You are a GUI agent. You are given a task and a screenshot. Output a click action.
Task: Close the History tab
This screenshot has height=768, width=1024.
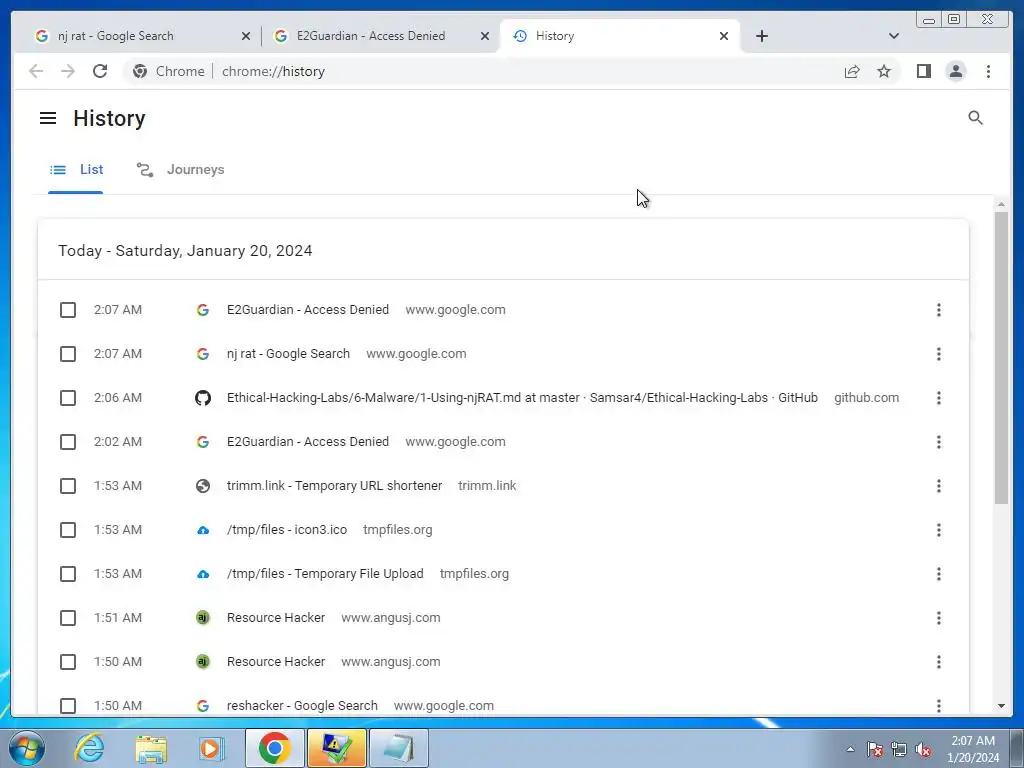pos(724,36)
